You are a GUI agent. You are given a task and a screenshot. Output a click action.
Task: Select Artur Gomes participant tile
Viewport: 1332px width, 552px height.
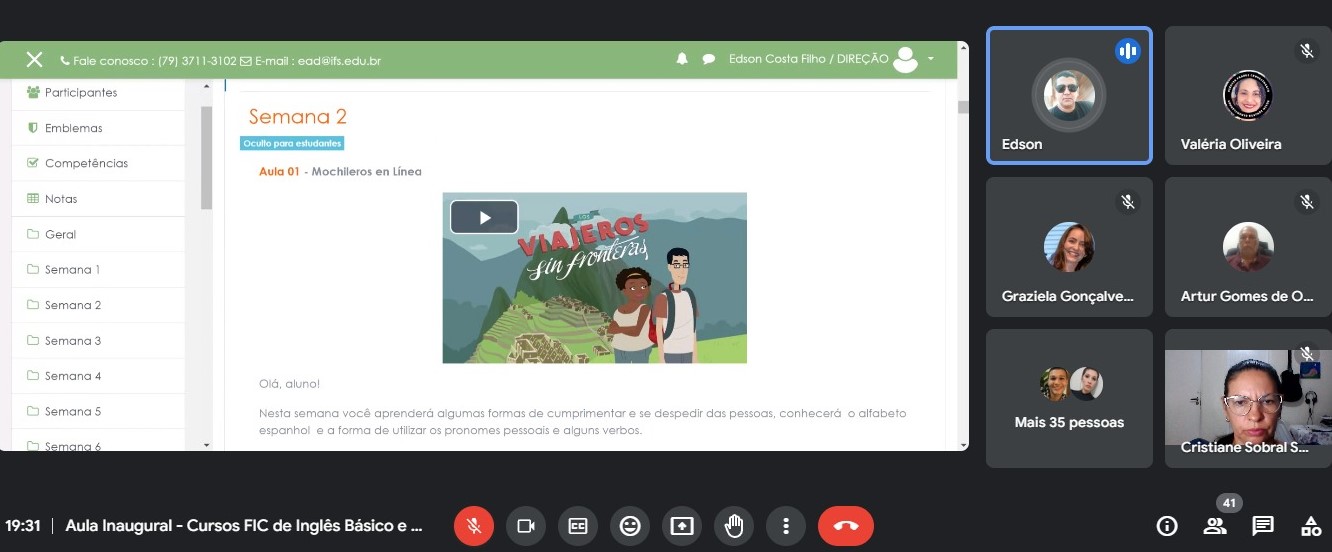click(1247, 247)
